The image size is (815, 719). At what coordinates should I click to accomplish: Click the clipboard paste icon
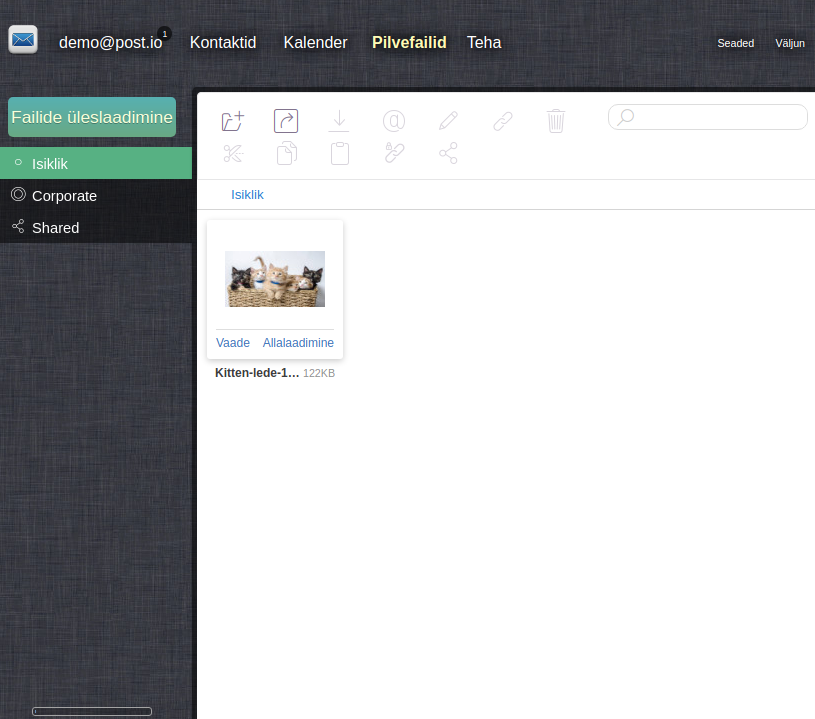(340, 153)
